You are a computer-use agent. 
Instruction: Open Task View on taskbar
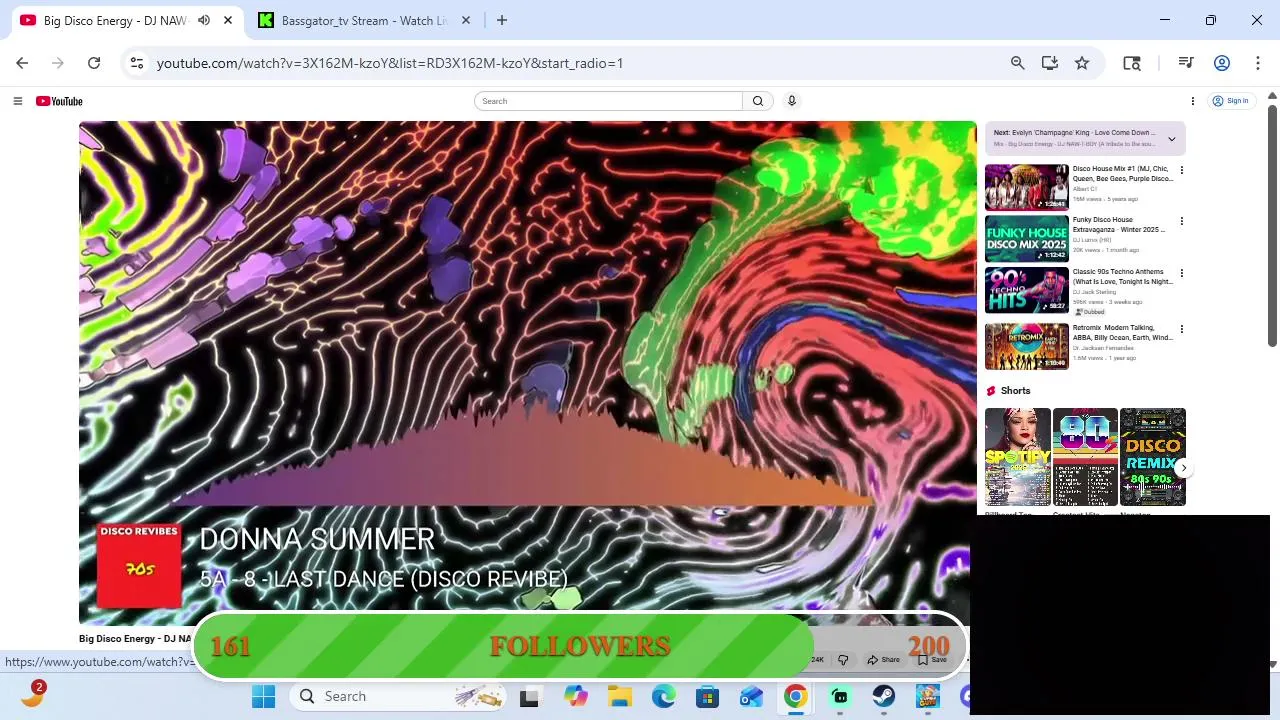(x=529, y=696)
